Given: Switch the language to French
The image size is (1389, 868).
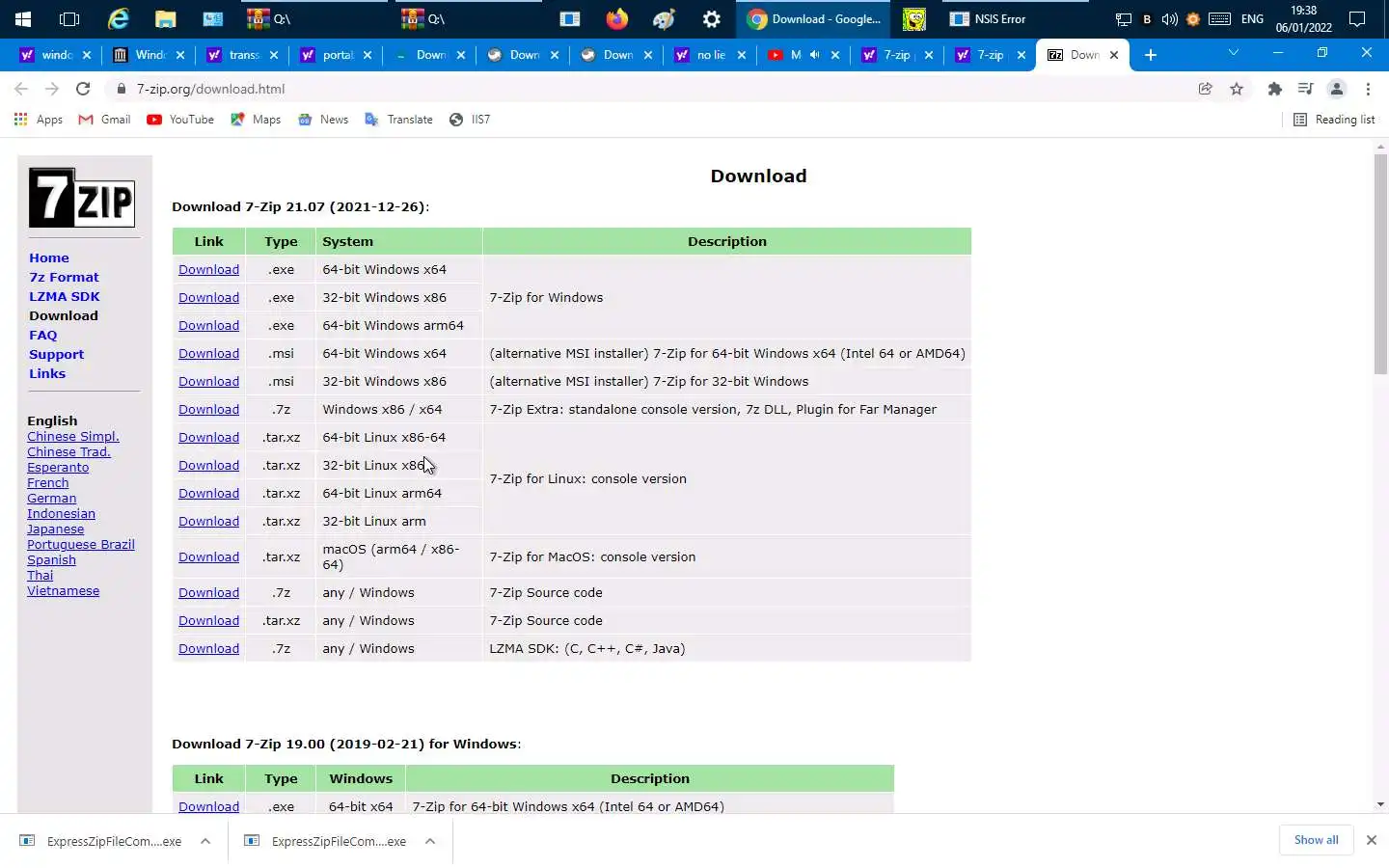Looking at the screenshot, I should point(48,482).
